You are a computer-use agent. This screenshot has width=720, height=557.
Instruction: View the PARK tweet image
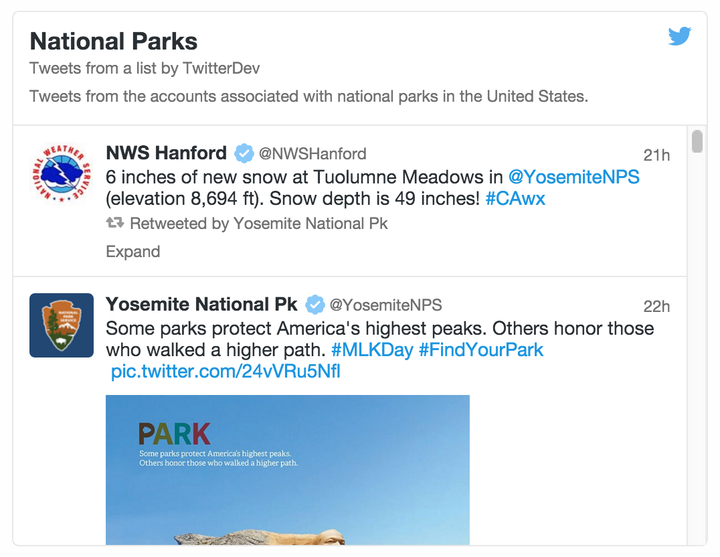point(287,470)
